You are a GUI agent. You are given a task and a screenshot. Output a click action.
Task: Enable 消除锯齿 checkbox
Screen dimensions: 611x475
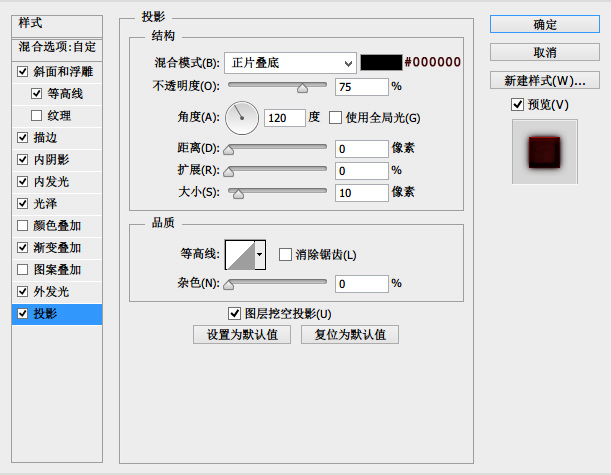pos(285,255)
